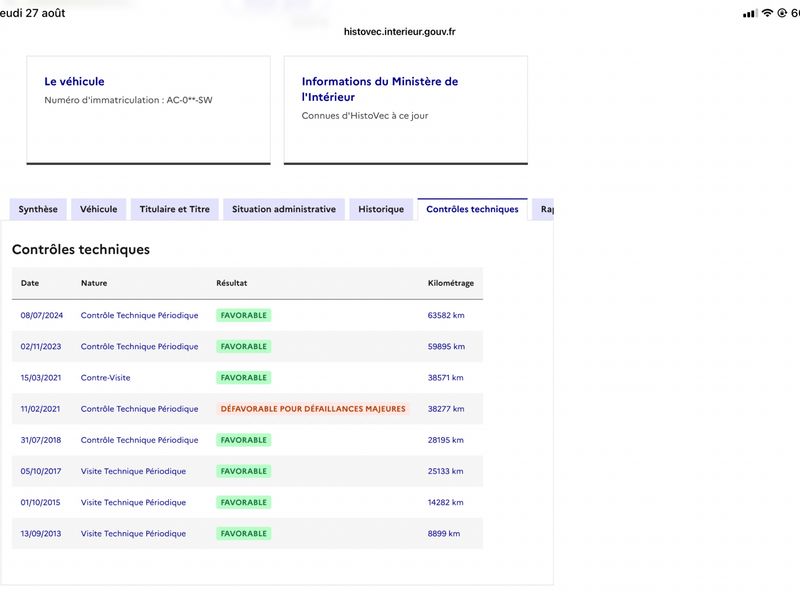Click the date 11/02/2021
The height and width of the screenshot is (600, 800).
[x=40, y=409]
